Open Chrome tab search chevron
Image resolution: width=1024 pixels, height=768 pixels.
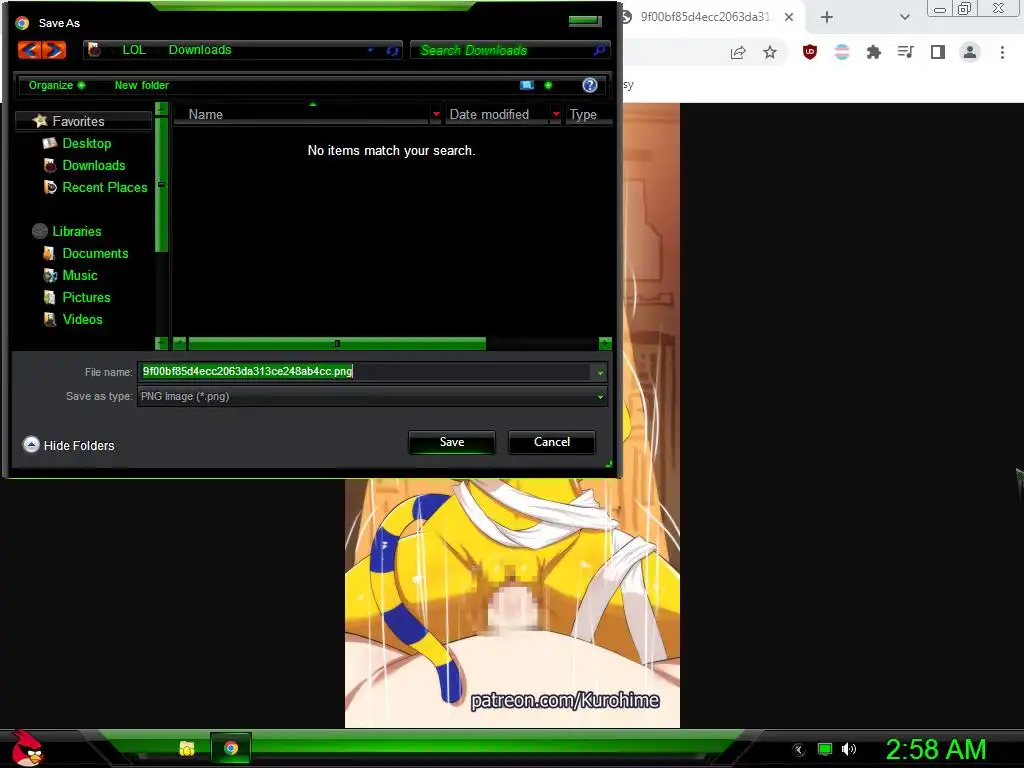click(904, 17)
